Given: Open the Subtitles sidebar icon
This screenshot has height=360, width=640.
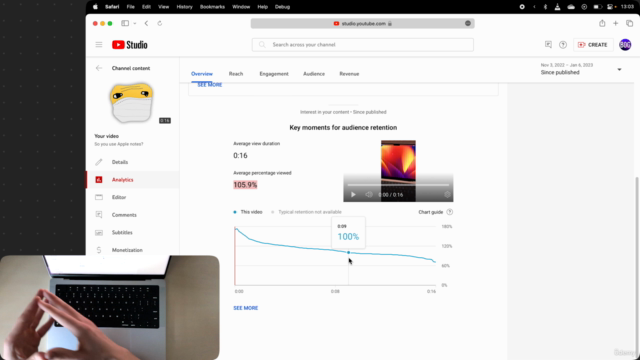Looking at the screenshot, I should point(99,233).
